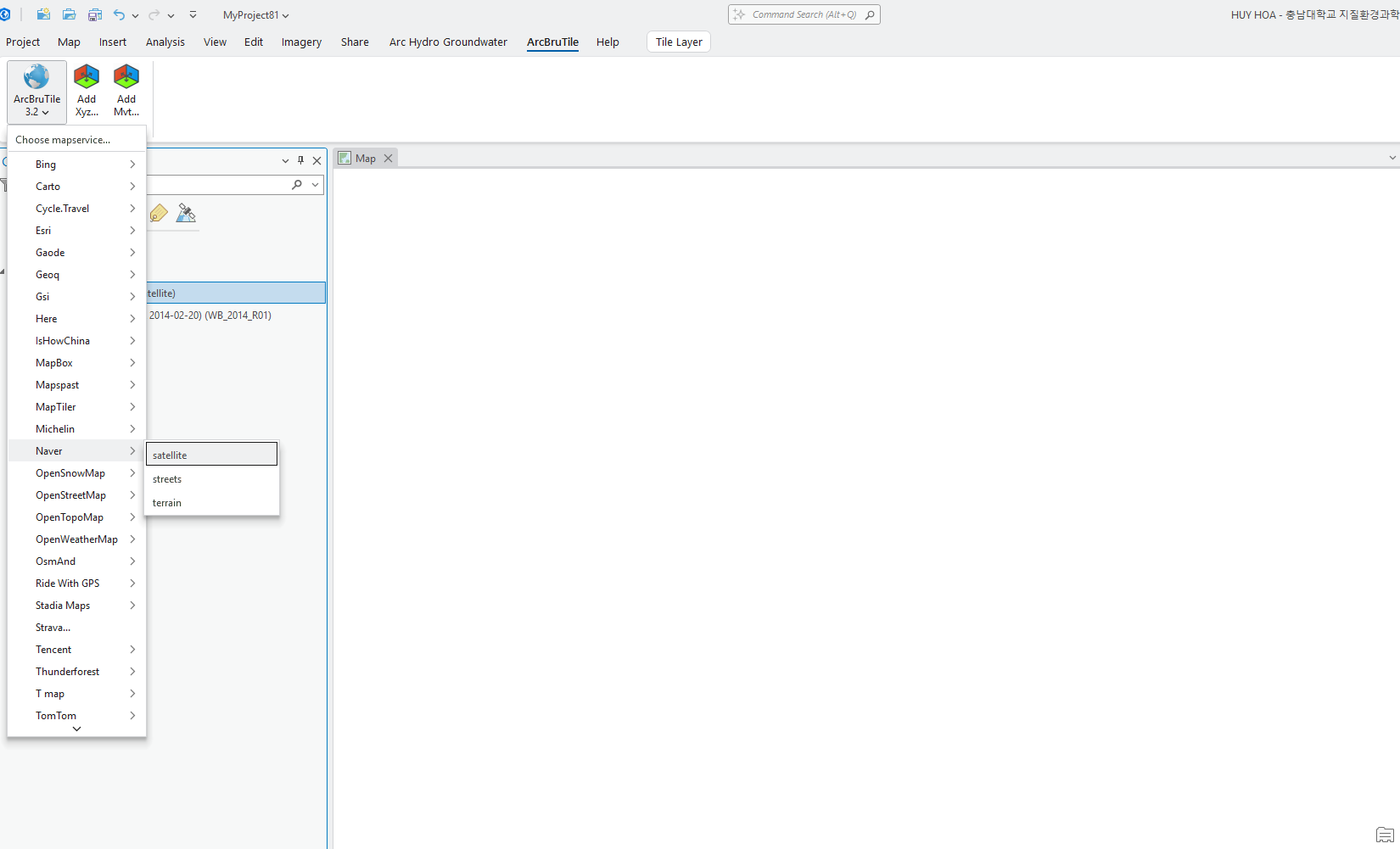Expand the Cycle.Travel mapservice submenu
Image resolution: width=1400 pixels, height=849 pixels.
tap(76, 209)
